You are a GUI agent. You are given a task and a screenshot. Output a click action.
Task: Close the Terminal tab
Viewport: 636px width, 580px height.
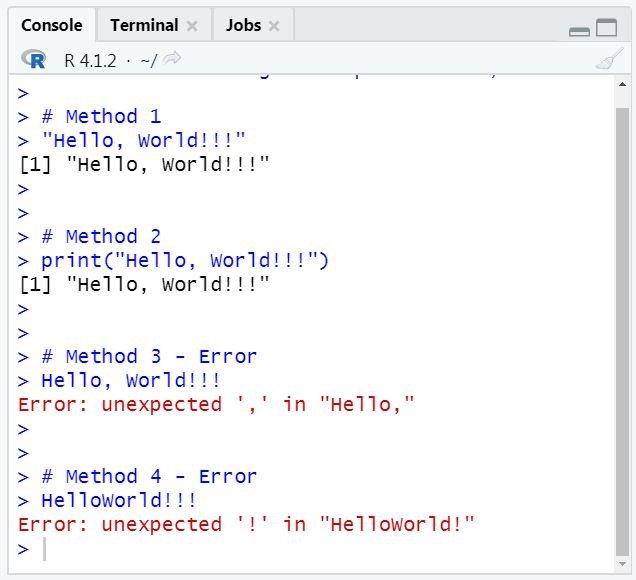click(x=192, y=26)
